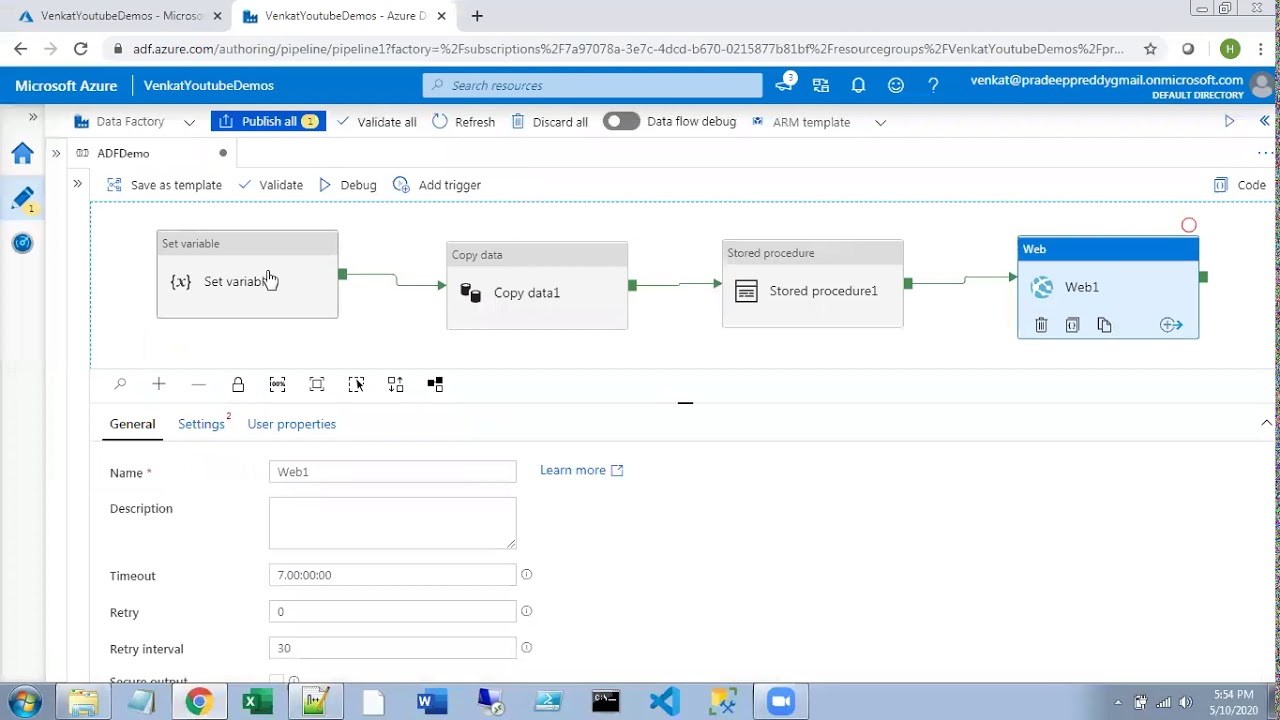
Task: Click the Name field containing Web1
Action: pos(392,472)
